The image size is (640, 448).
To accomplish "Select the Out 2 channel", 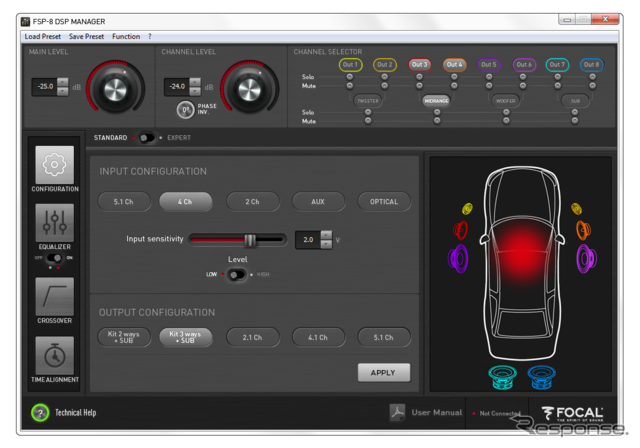I will point(384,64).
